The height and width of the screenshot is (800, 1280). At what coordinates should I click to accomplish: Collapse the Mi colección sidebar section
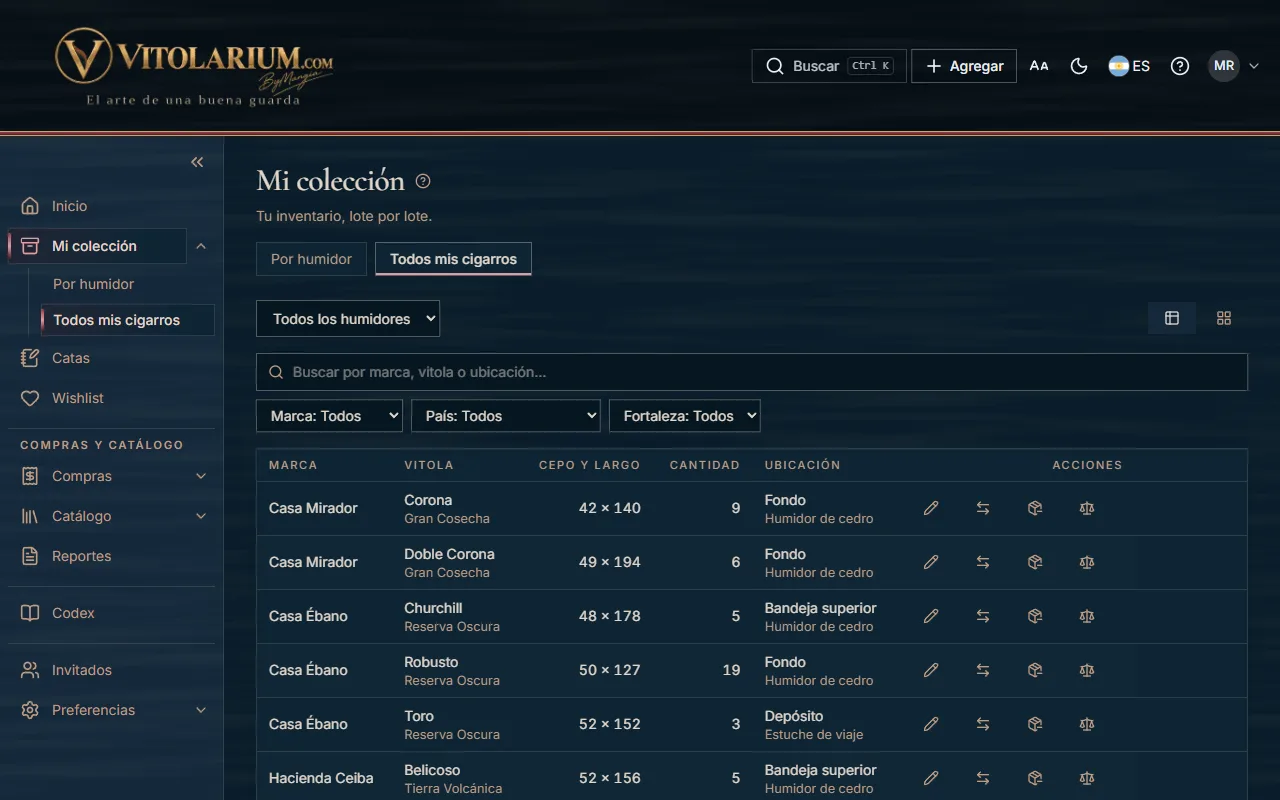pos(201,246)
